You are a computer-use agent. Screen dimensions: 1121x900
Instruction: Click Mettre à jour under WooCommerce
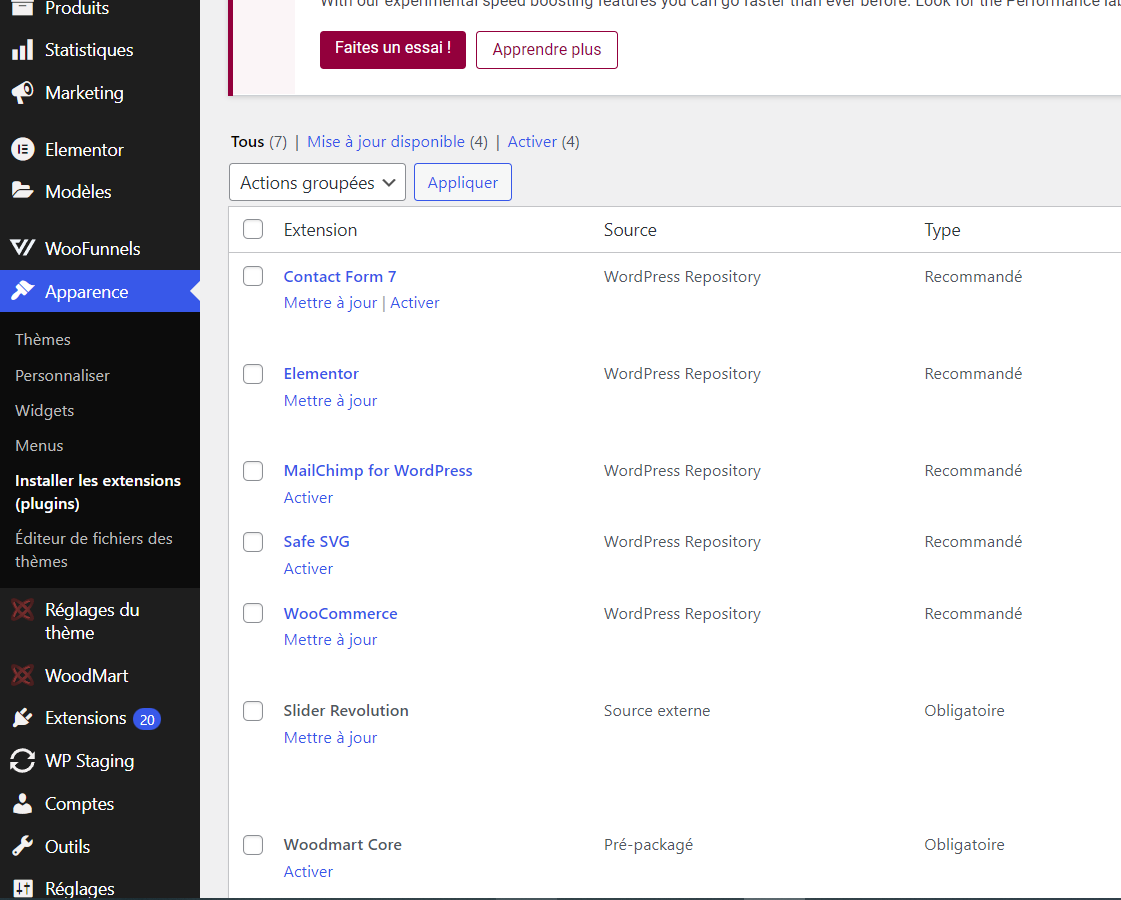click(x=330, y=640)
